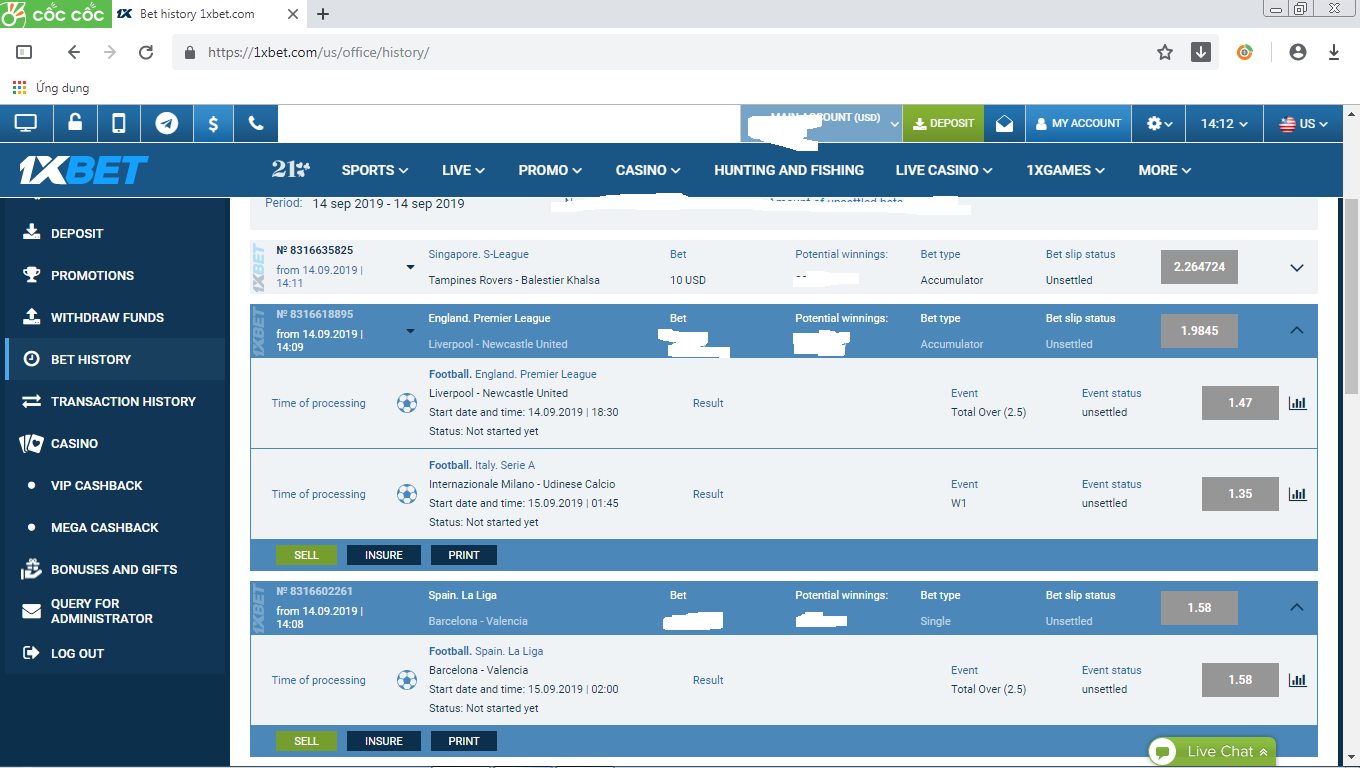The height and width of the screenshot is (768, 1360).
Task: Open CASINO in the left sidebar
Action: (115, 443)
